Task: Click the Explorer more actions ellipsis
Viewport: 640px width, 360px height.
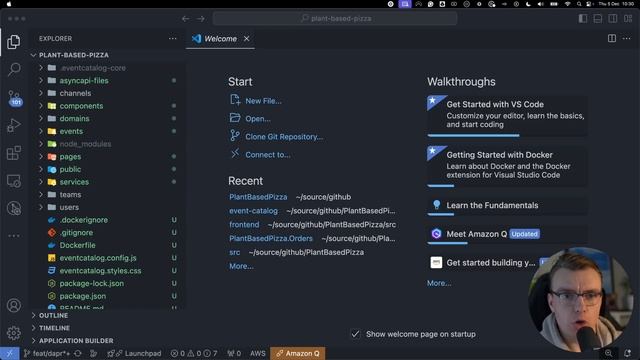Action: click(x=173, y=38)
